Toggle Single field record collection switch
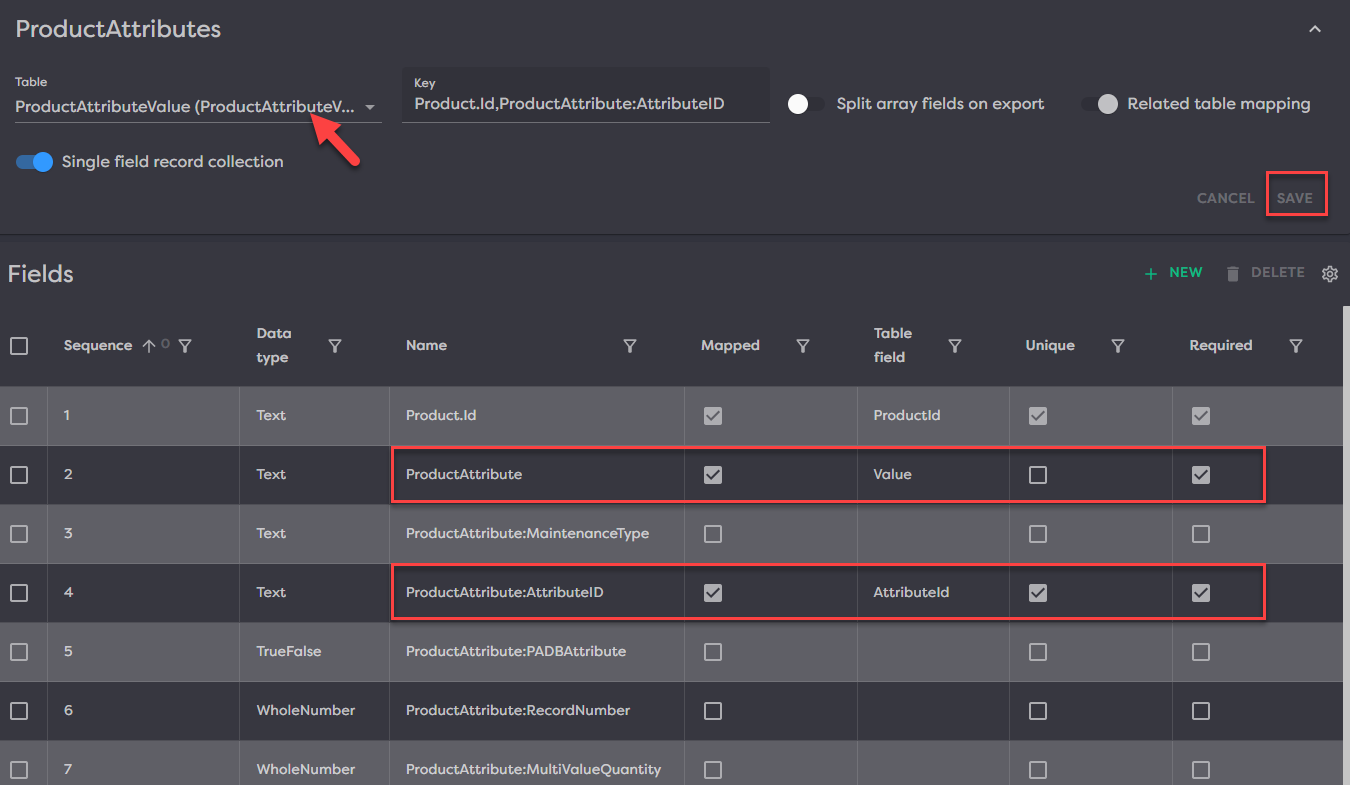Image resolution: width=1350 pixels, height=785 pixels. (x=35, y=162)
